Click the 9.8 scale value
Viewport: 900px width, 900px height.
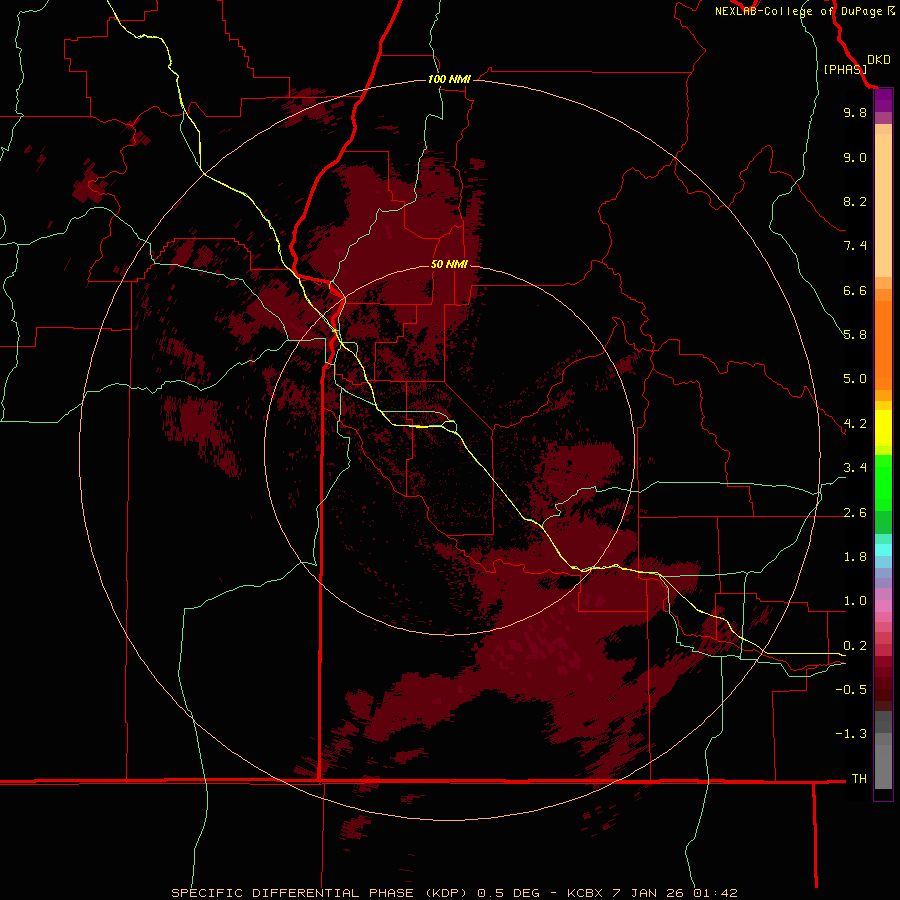[855, 112]
